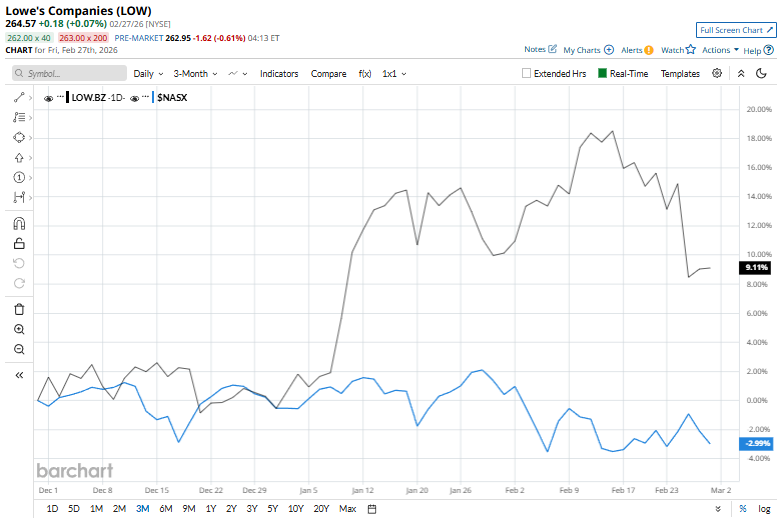
Task: Enable the magnet snap tool
Action: pos(19,224)
